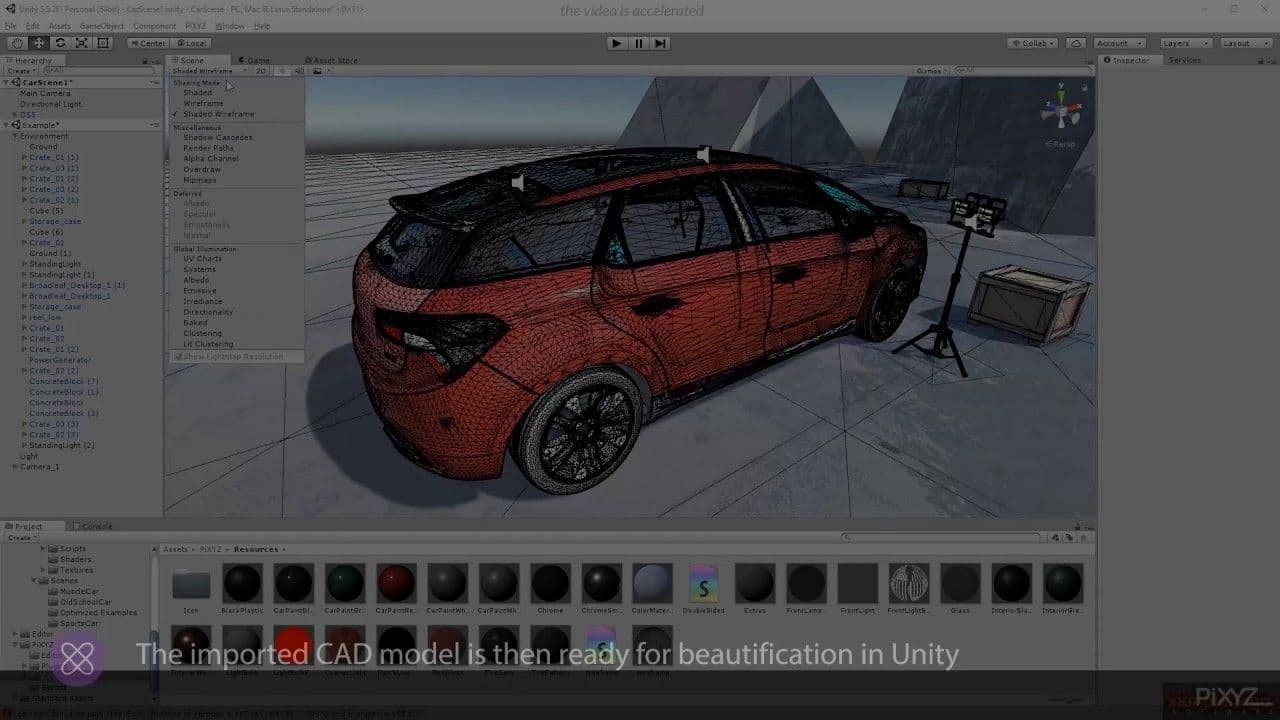Expand the Environment item in the Hierarchy
Image resolution: width=1280 pixels, height=720 pixels.
point(13,135)
